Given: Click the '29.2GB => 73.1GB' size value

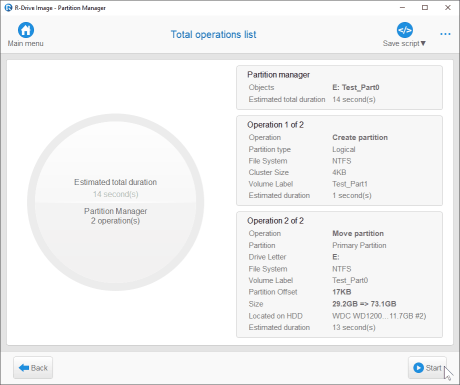Looking at the screenshot, I should [x=364, y=304].
